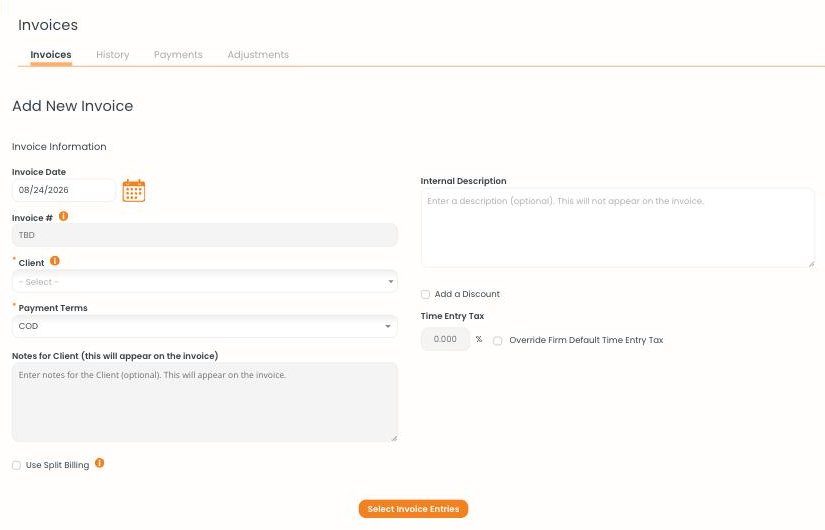Click the Add New Invoice heading

click(73, 106)
